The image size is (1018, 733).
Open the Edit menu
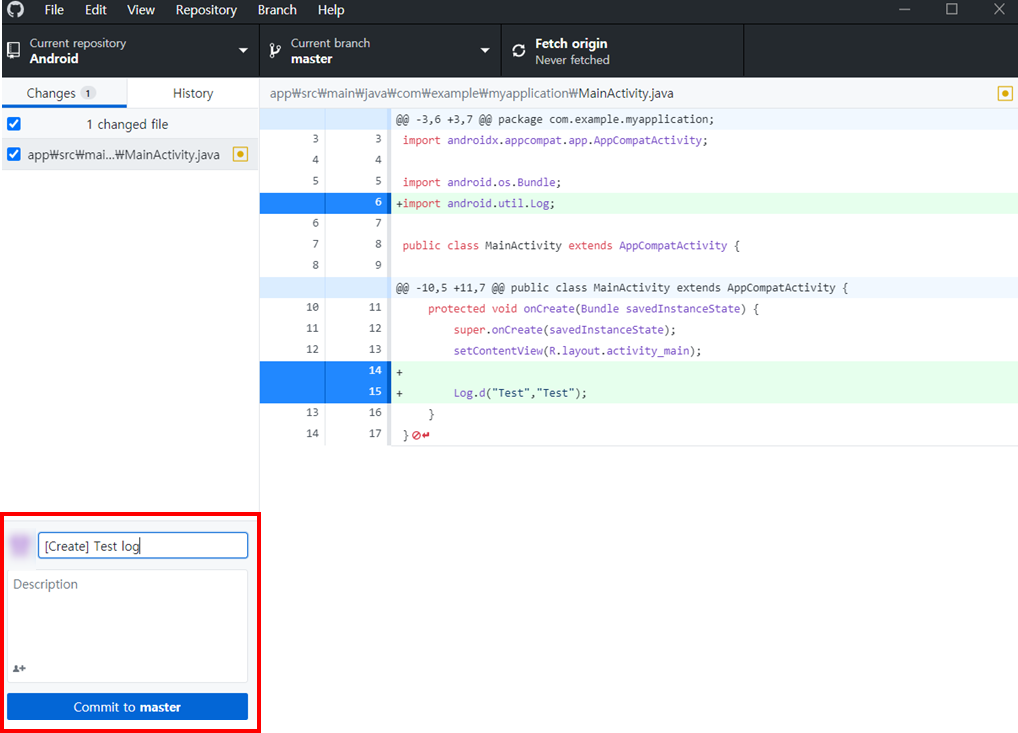pyautogui.click(x=95, y=10)
